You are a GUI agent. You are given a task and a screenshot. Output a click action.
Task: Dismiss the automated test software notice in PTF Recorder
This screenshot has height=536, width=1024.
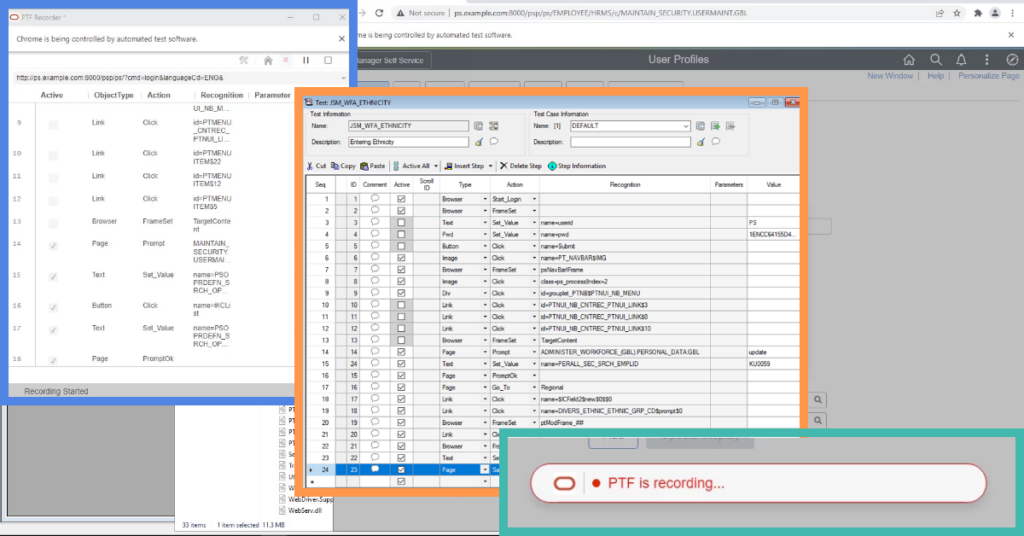(x=342, y=39)
